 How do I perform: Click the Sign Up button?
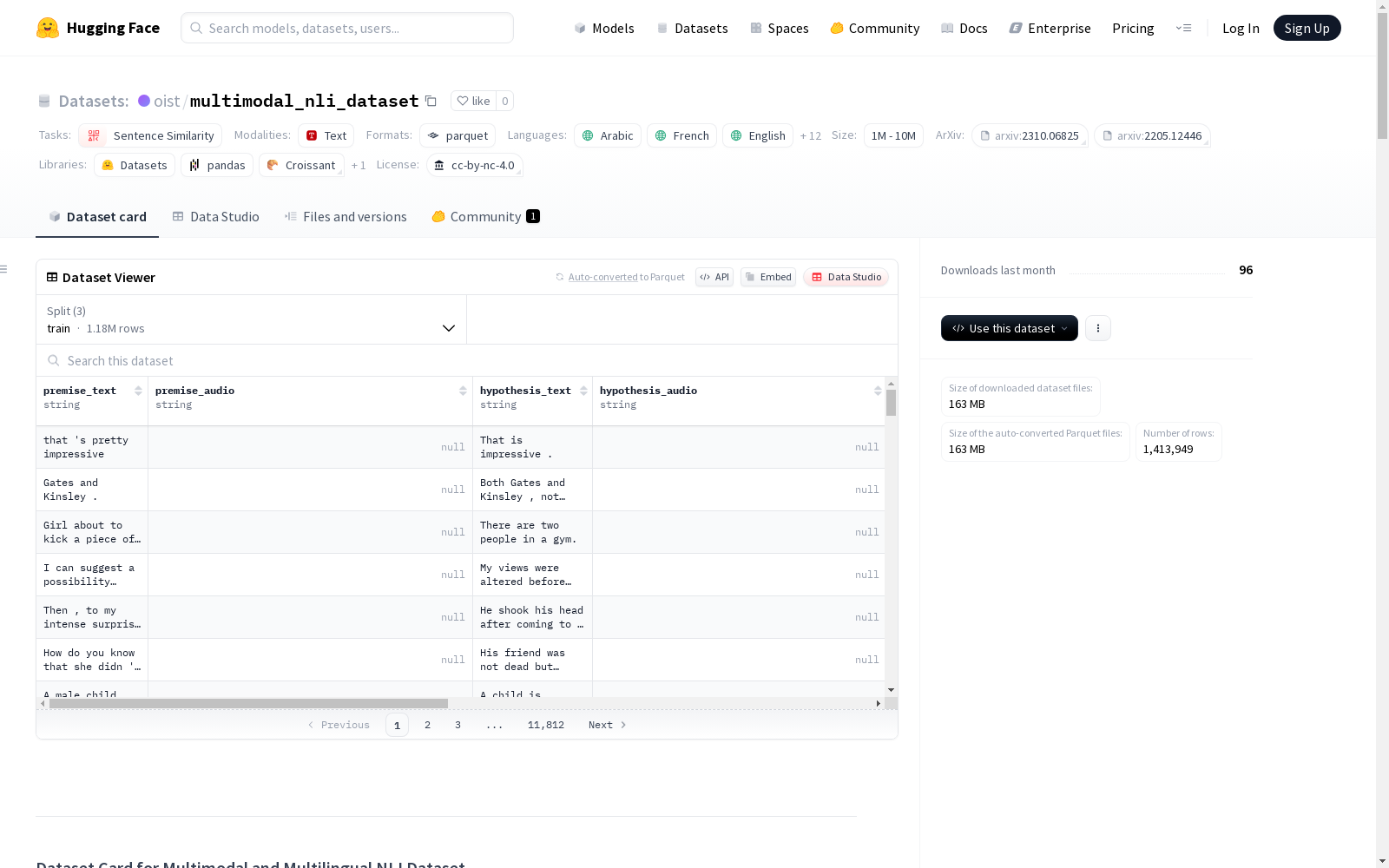pos(1307,28)
